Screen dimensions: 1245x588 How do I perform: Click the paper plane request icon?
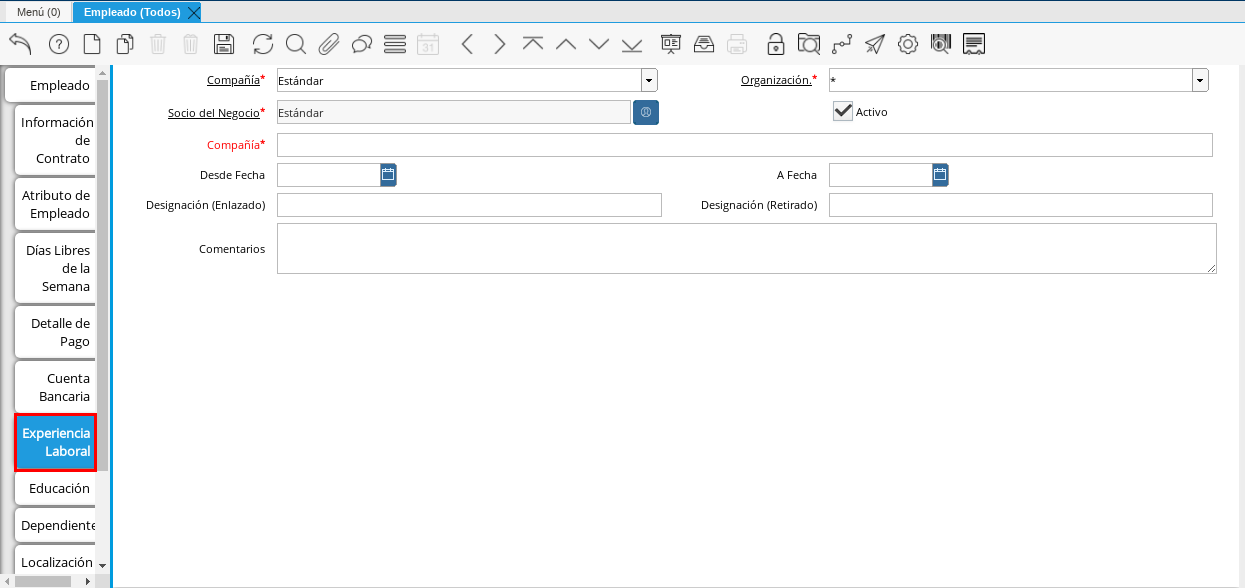(875, 44)
